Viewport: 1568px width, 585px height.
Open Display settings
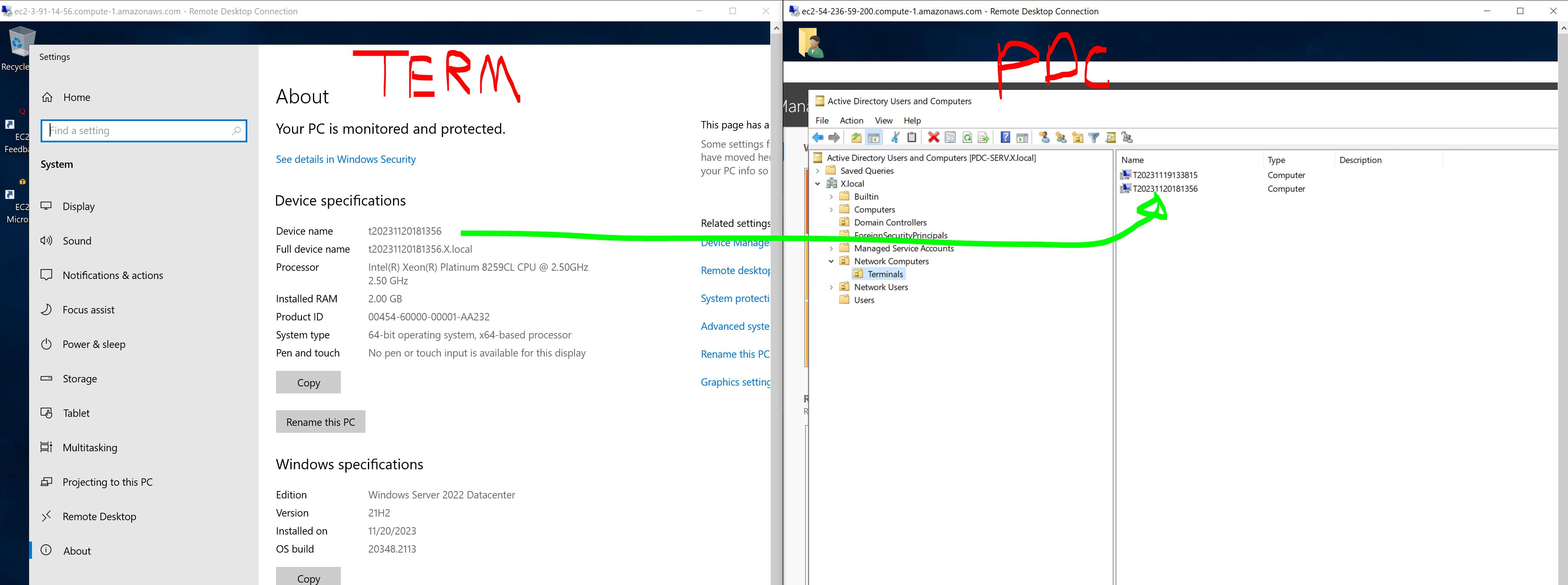(x=144, y=206)
